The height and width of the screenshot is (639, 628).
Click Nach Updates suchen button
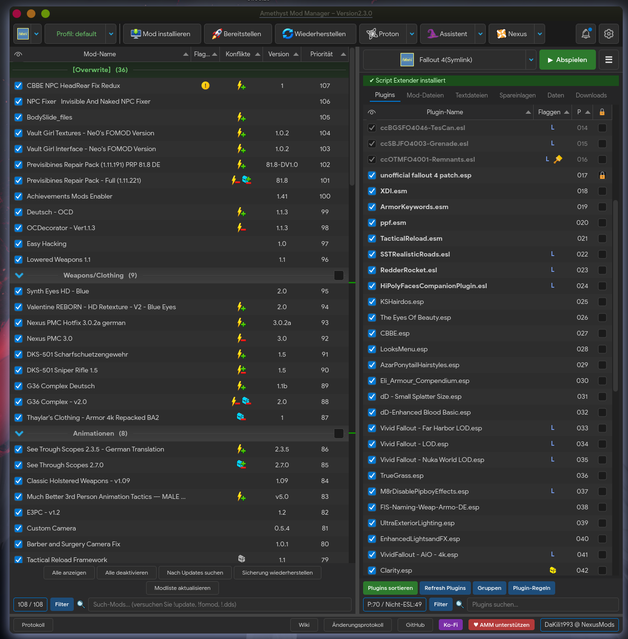pyautogui.click(x=195, y=573)
